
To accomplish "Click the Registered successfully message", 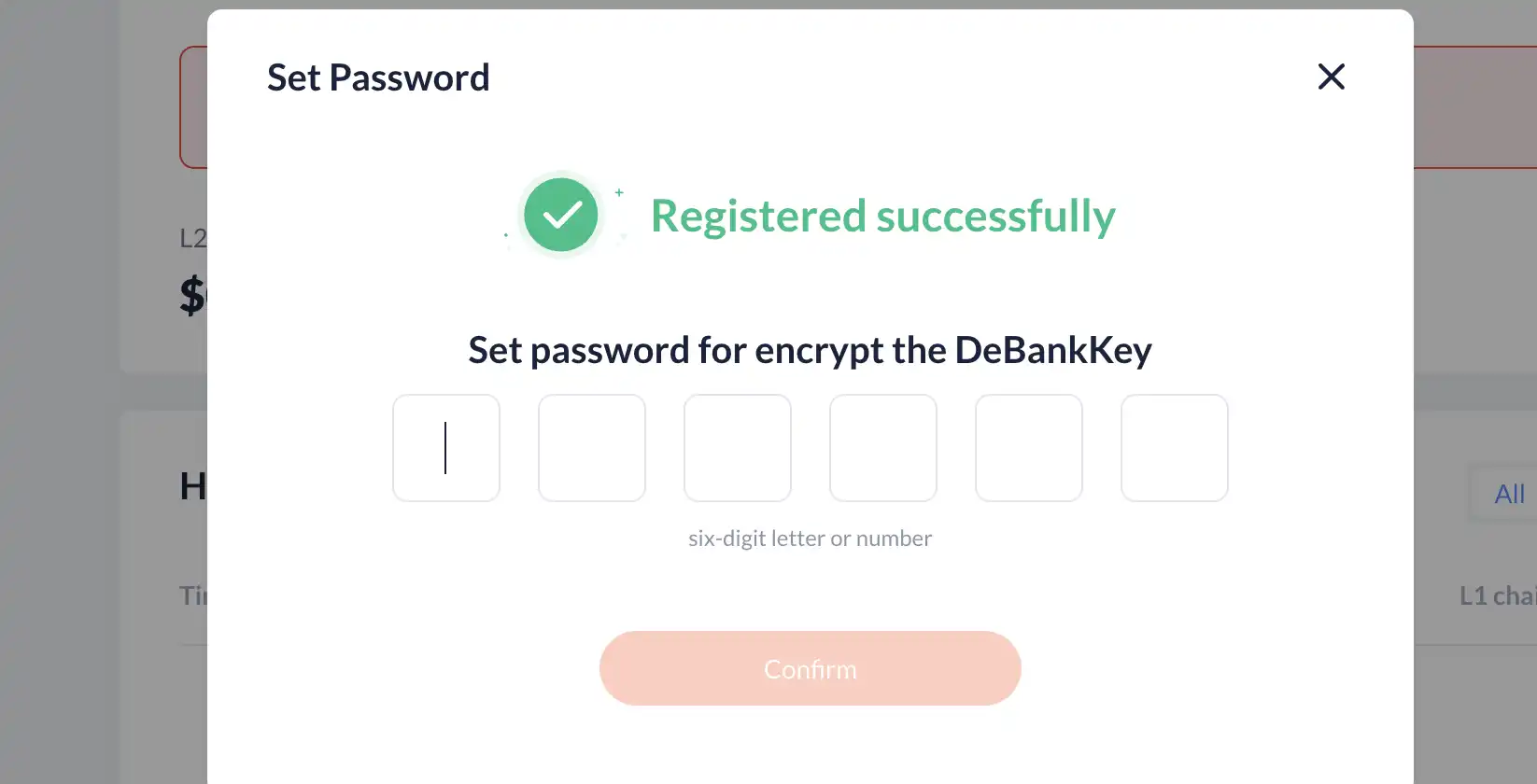I will coord(882,217).
